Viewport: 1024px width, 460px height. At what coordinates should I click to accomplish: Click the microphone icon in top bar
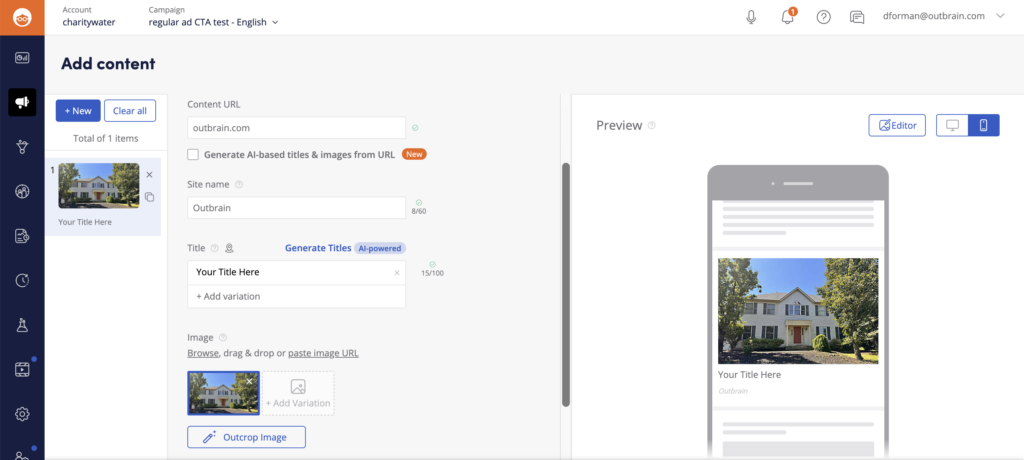(751, 17)
